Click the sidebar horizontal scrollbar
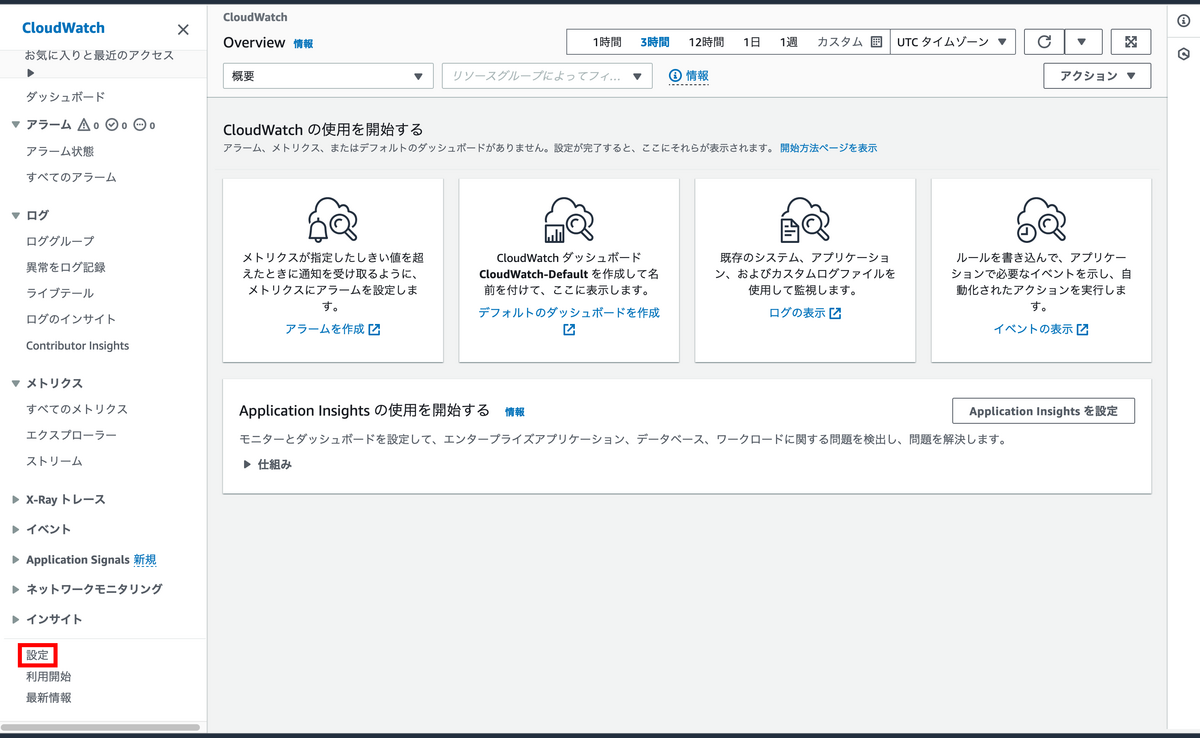 pyautogui.click(x=100, y=727)
